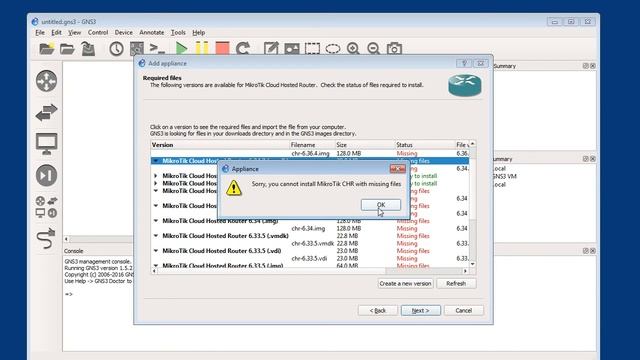The height and width of the screenshot is (360, 640).
Task: Open the Annotate menu
Action: pyautogui.click(x=151, y=33)
